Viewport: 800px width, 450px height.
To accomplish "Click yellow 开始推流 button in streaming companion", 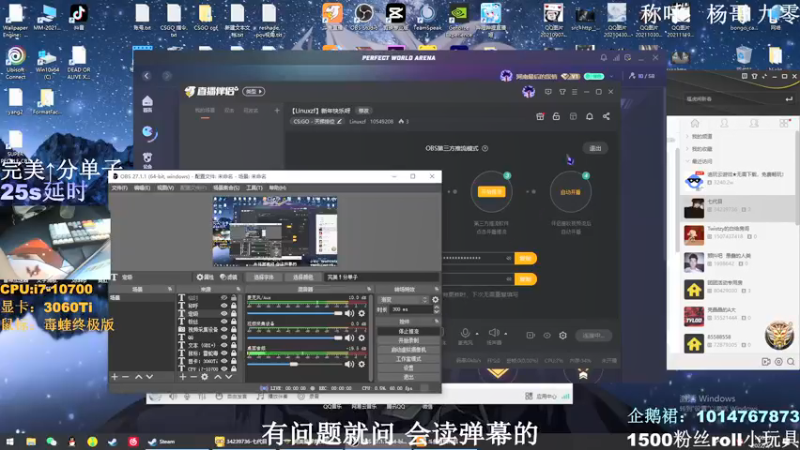I will tap(491, 191).
